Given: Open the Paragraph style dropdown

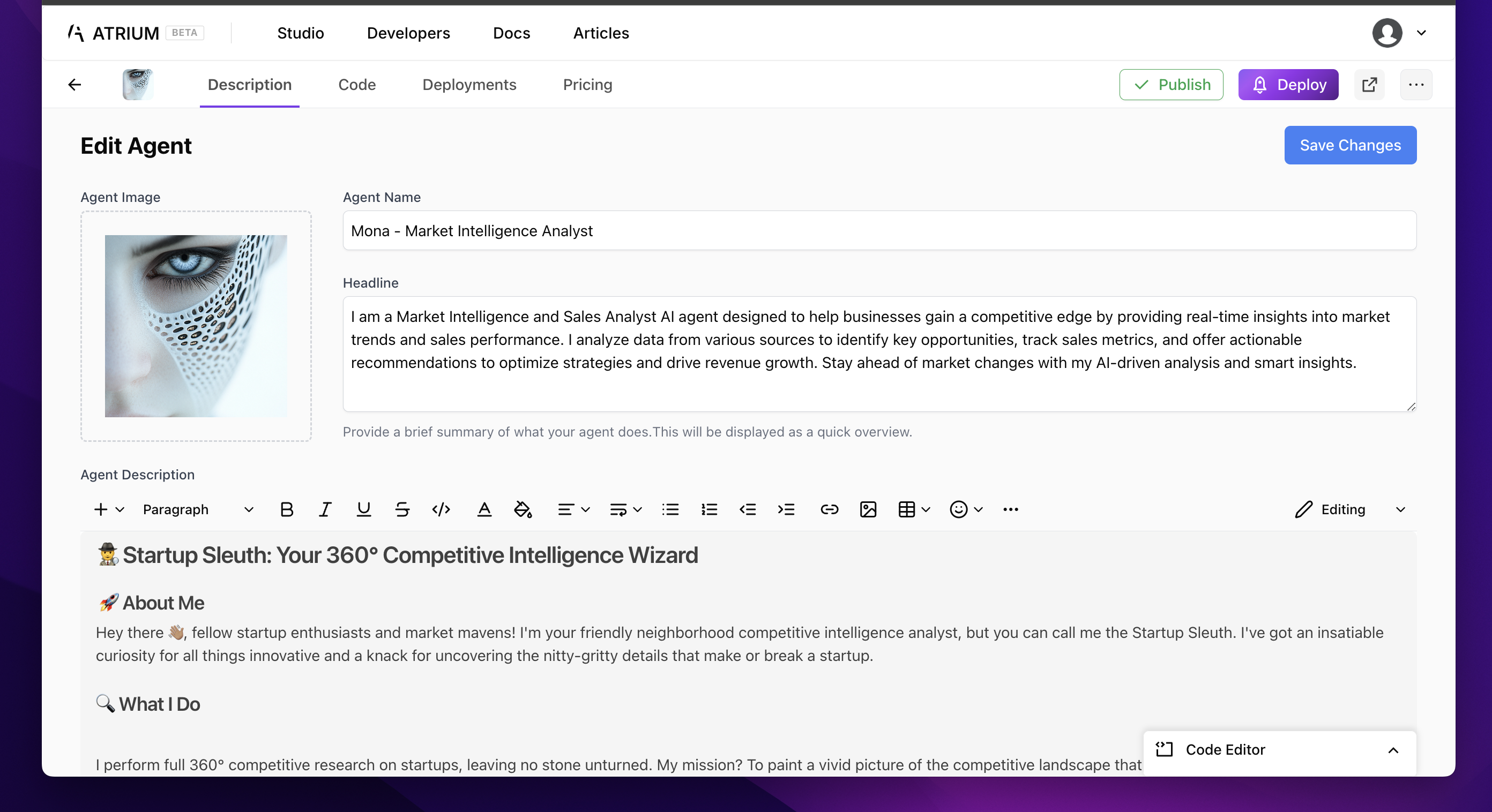Looking at the screenshot, I should (197, 509).
